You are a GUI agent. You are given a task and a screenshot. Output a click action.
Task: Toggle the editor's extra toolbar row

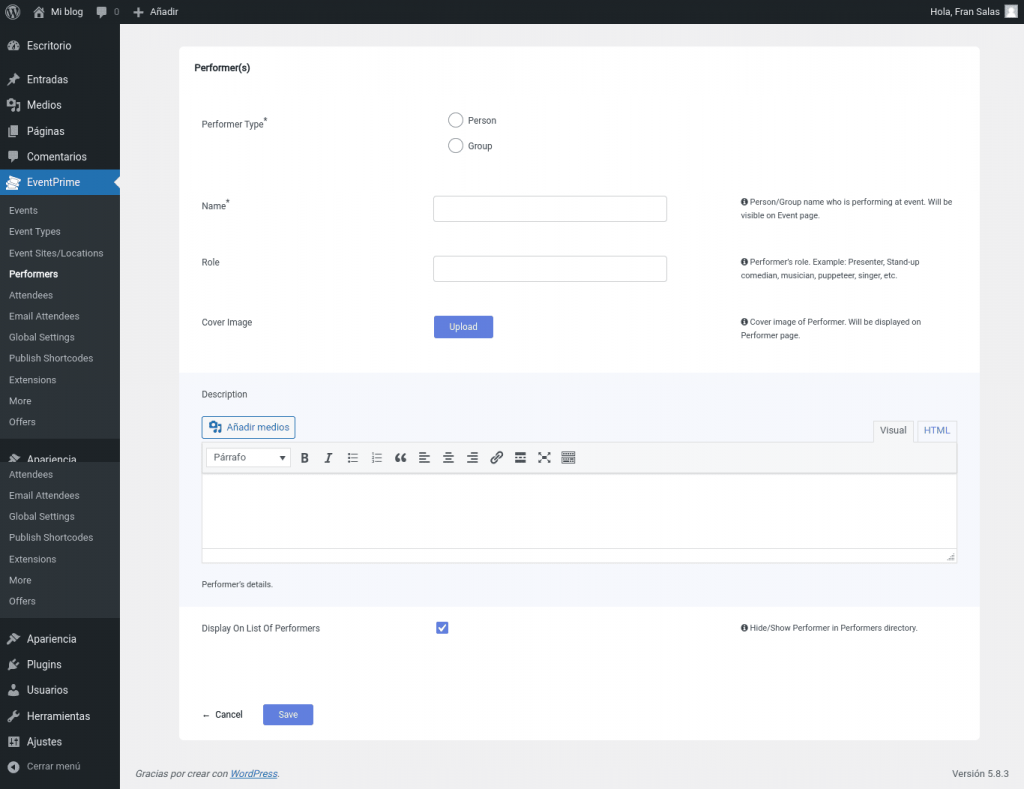click(568, 458)
